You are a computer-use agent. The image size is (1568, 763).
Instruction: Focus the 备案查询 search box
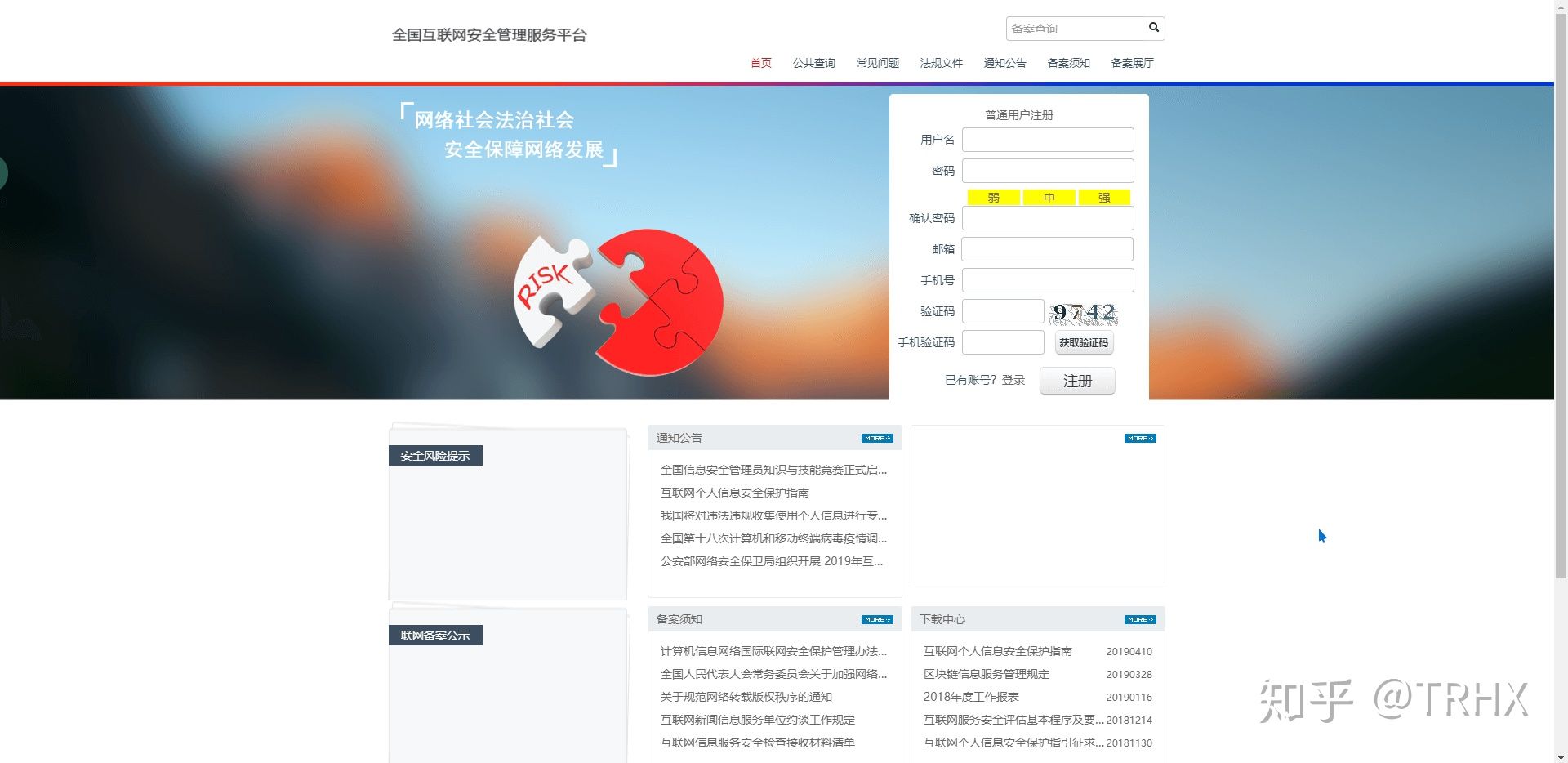(x=1074, y=29)
